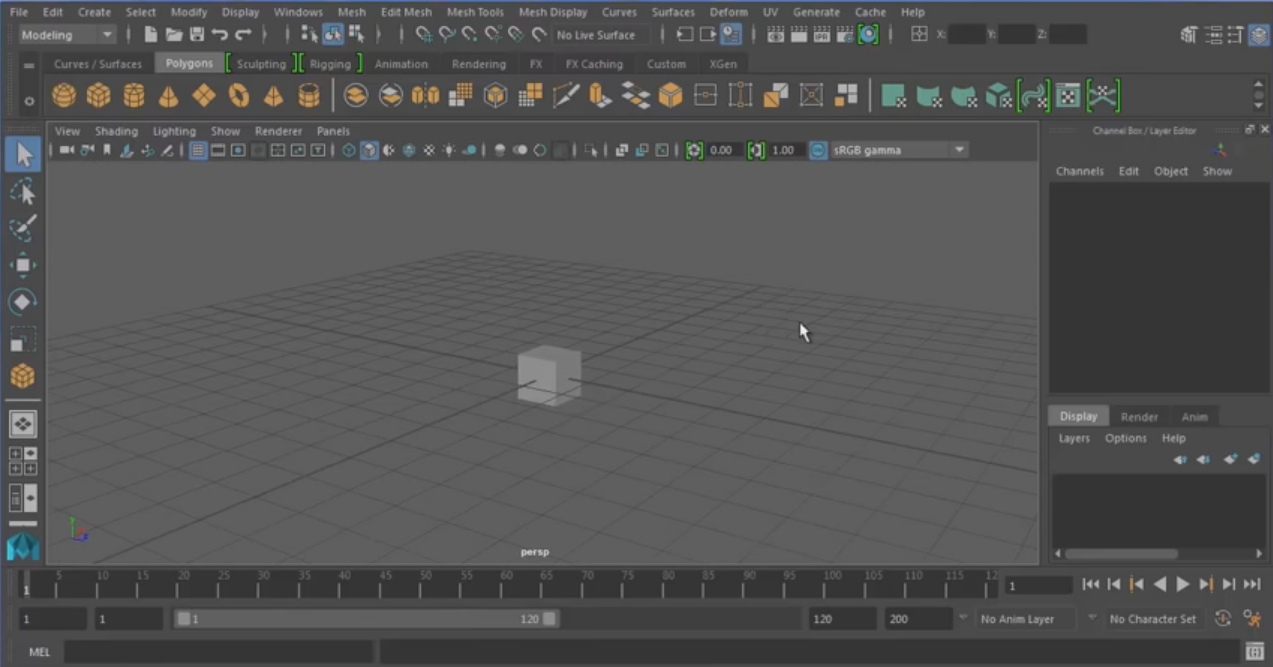Open the Modeling menu set dropdown
The height and width of the screenshot is (667, 1273).
[67, 34]
